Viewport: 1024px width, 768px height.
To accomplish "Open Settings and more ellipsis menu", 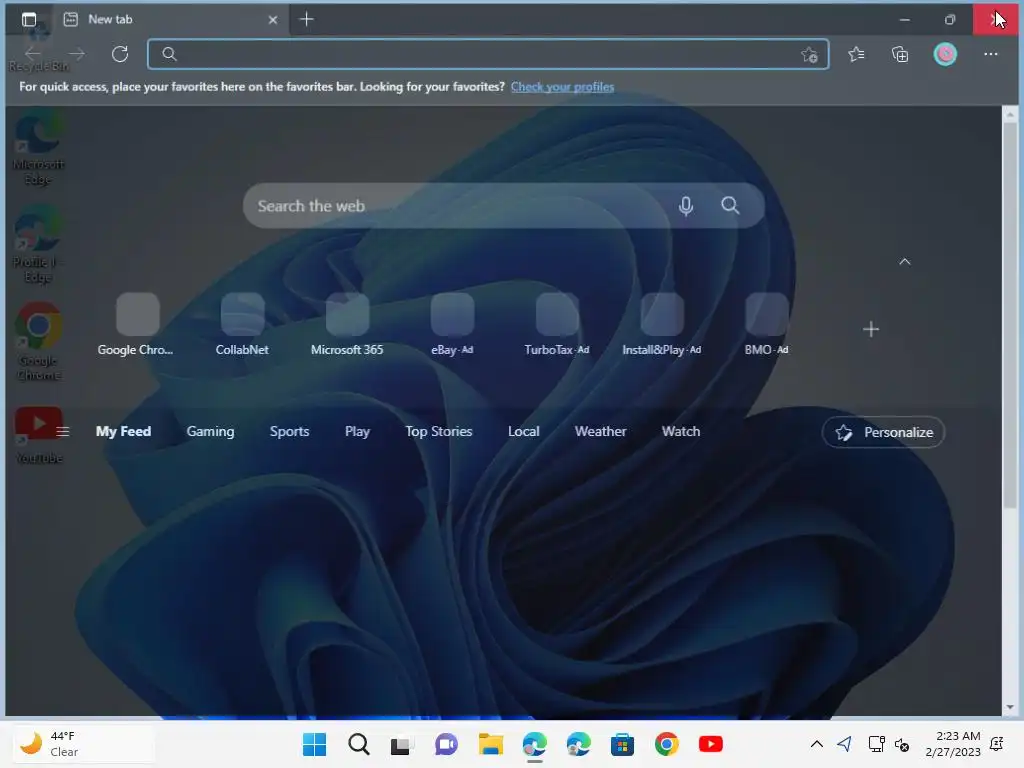I will click(991, 54).
